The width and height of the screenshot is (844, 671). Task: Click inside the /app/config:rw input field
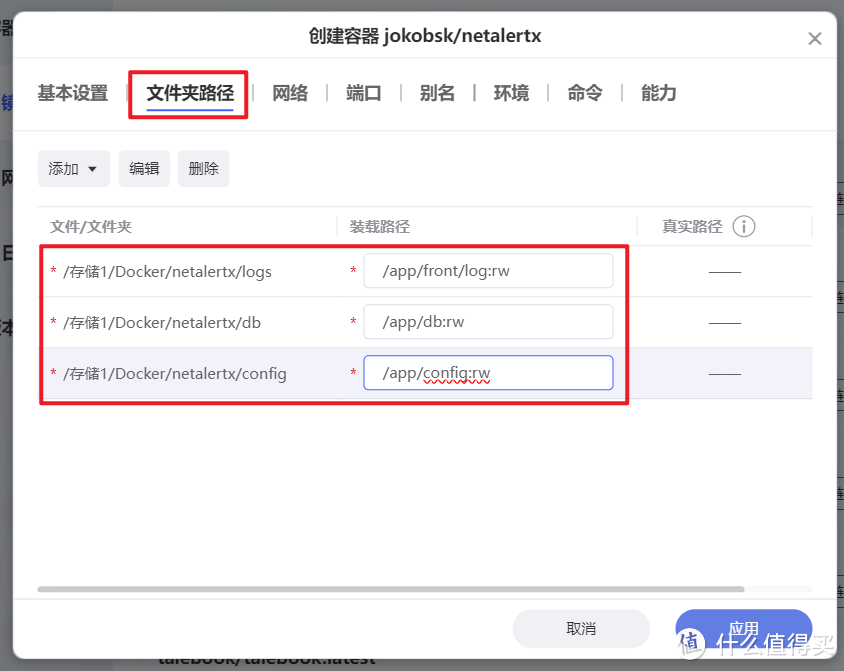(488, 372)
